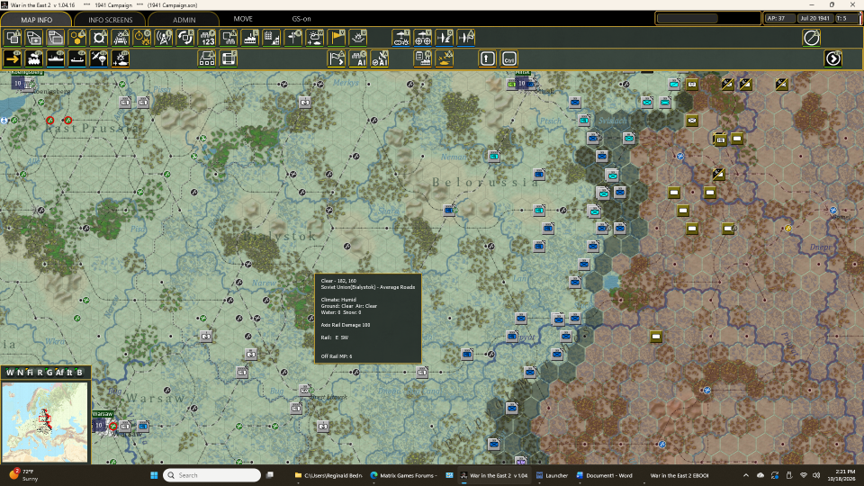This screenshot has width=864, height=486.
Task: Switch to the INFO SCREENS tab
Action: pyautogui.click(x=110, y=19)
